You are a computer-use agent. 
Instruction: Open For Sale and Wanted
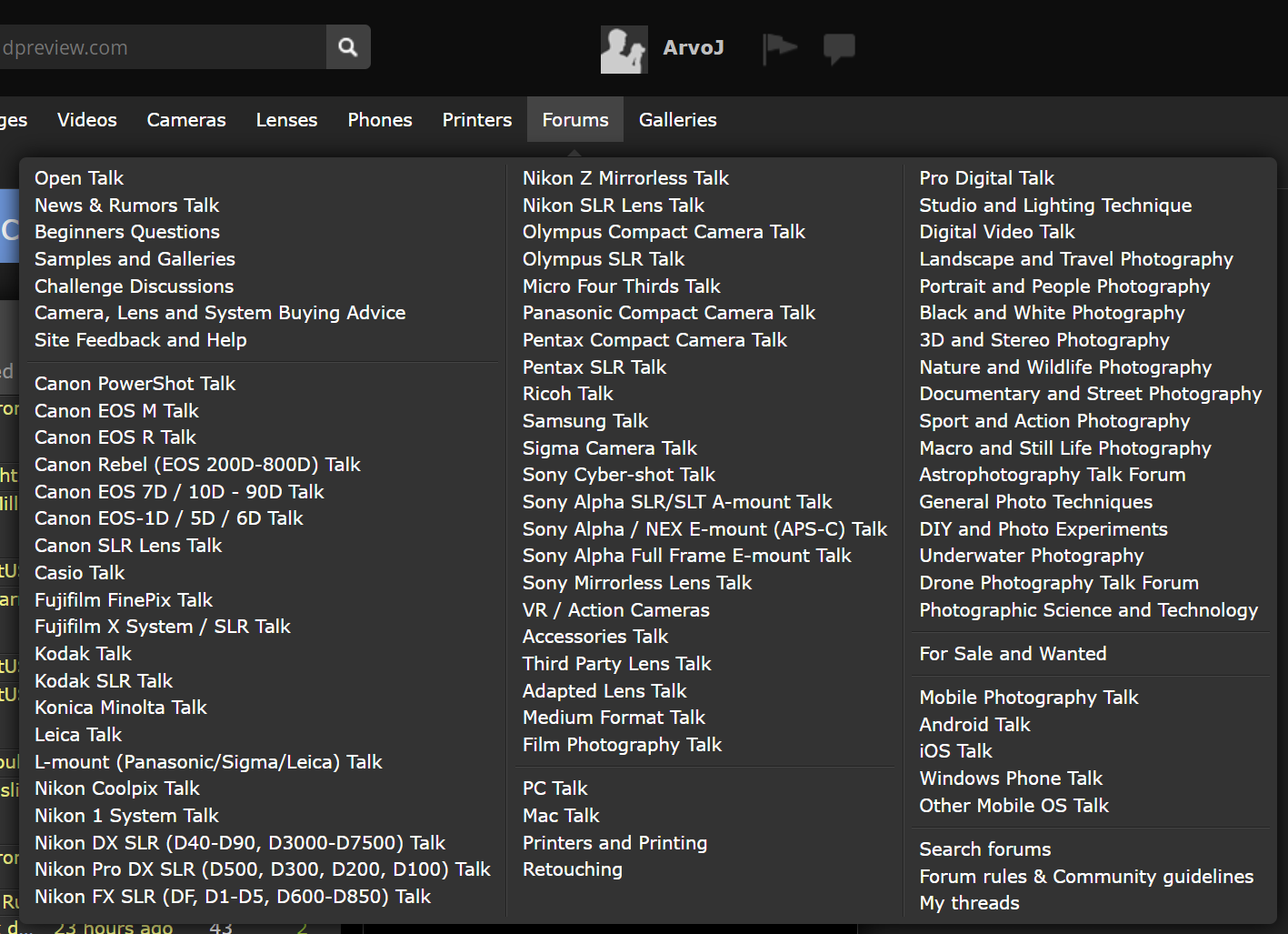1013,654
